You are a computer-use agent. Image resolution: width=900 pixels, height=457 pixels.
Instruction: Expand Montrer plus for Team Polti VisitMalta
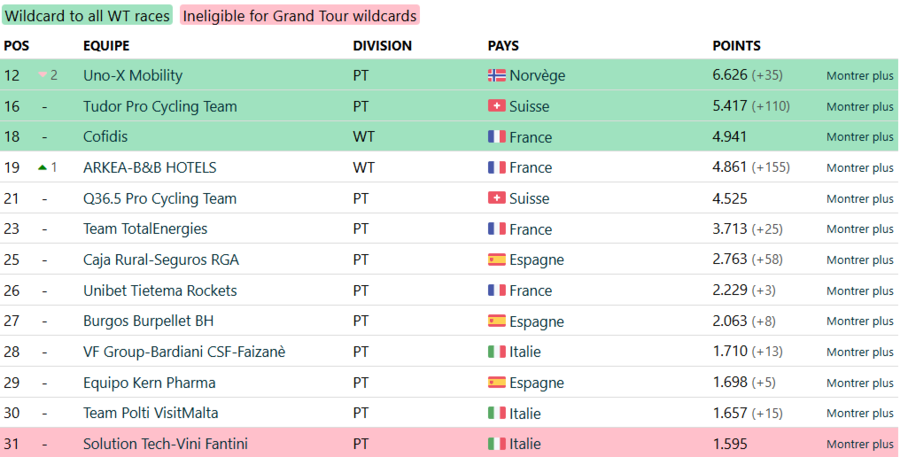[x=860, y=413]
